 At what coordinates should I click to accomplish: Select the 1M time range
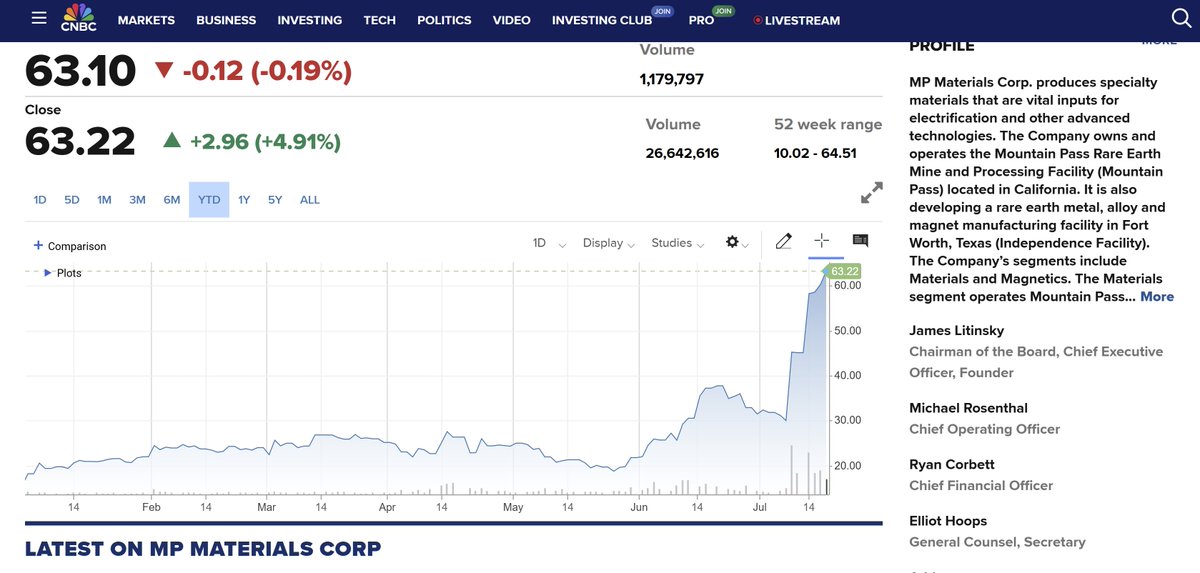click(x=104, y=200)
